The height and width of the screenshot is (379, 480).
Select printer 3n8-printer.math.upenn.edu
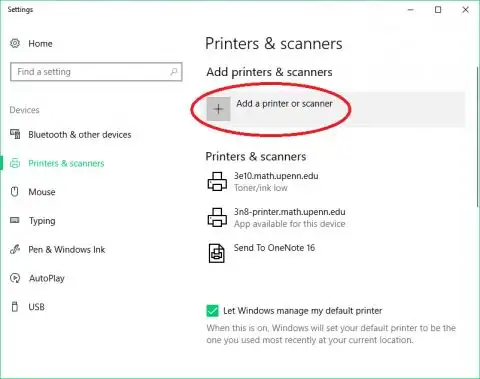[289, 212]
